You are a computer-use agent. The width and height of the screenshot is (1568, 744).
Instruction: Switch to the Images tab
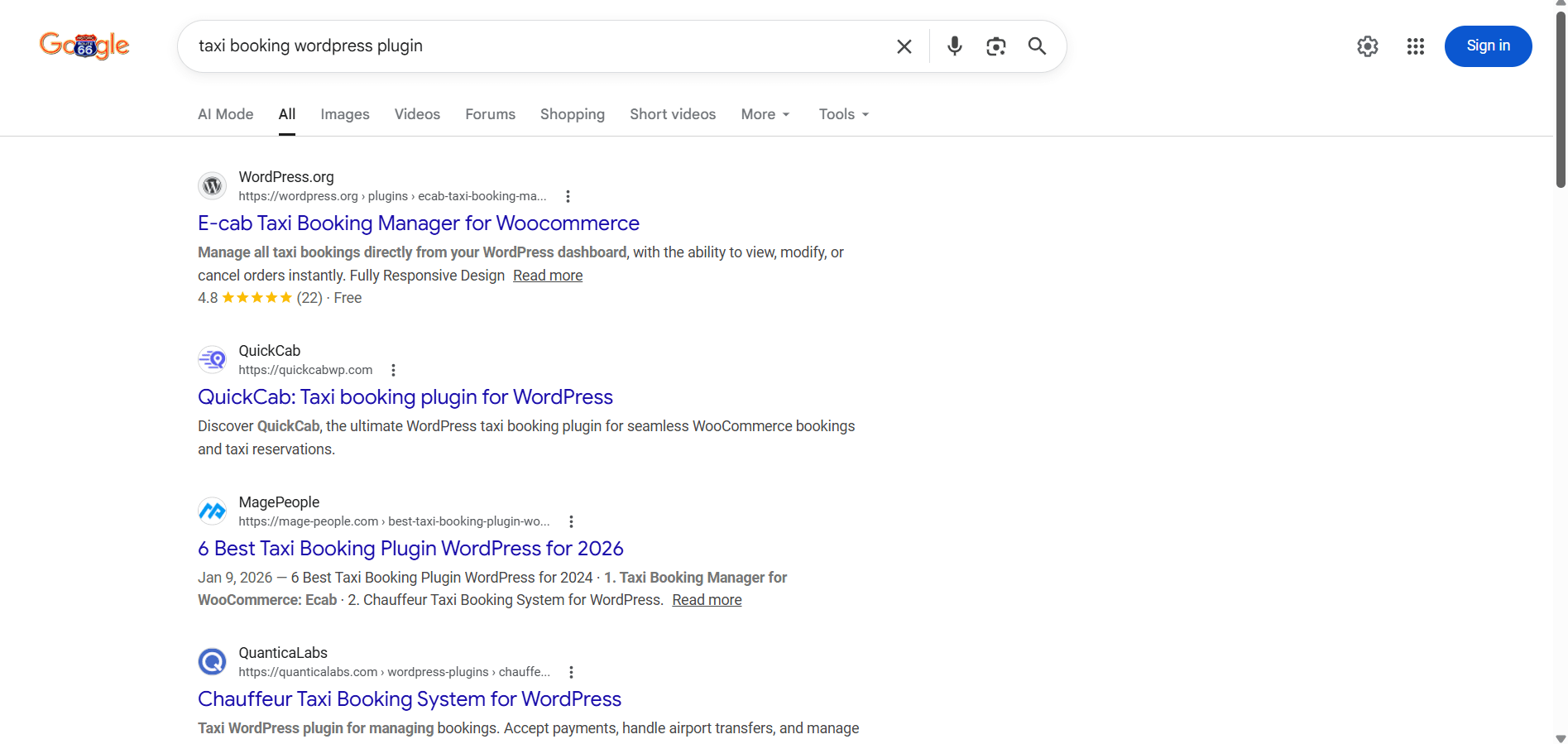[x=345, y=114]
